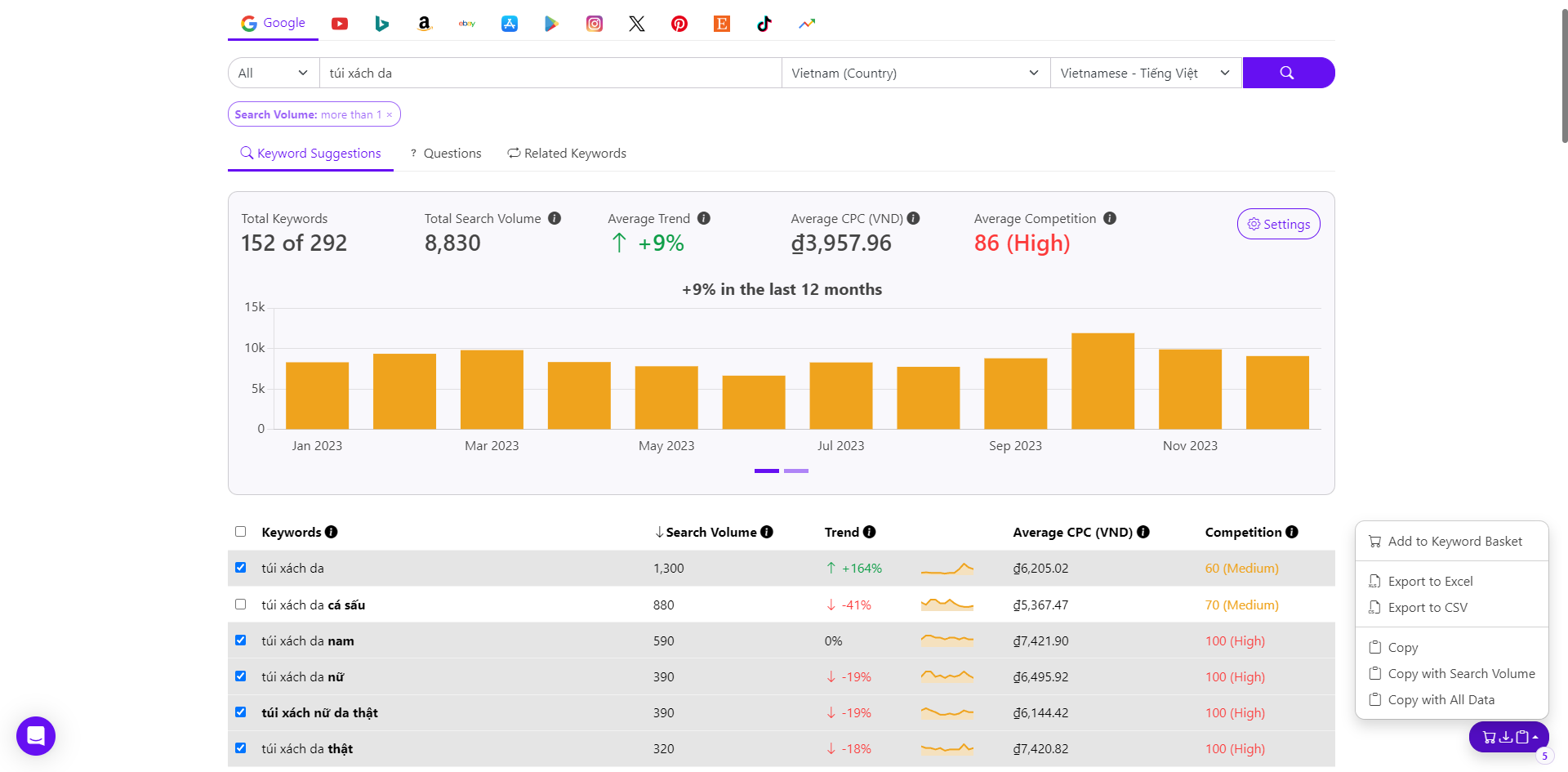Screen dimensions: 1568x772
Task: Switch to the Questions tab
Action: (x=446, y=154)
